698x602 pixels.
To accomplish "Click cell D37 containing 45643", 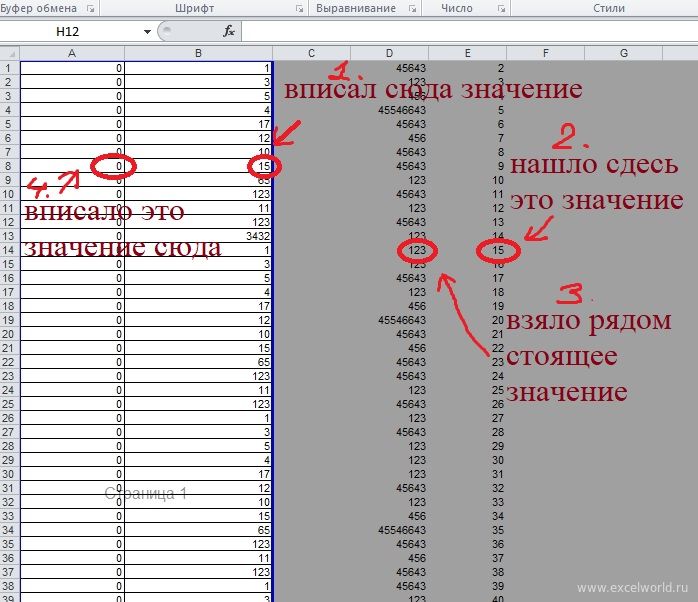I will click(x=390, y=572).
